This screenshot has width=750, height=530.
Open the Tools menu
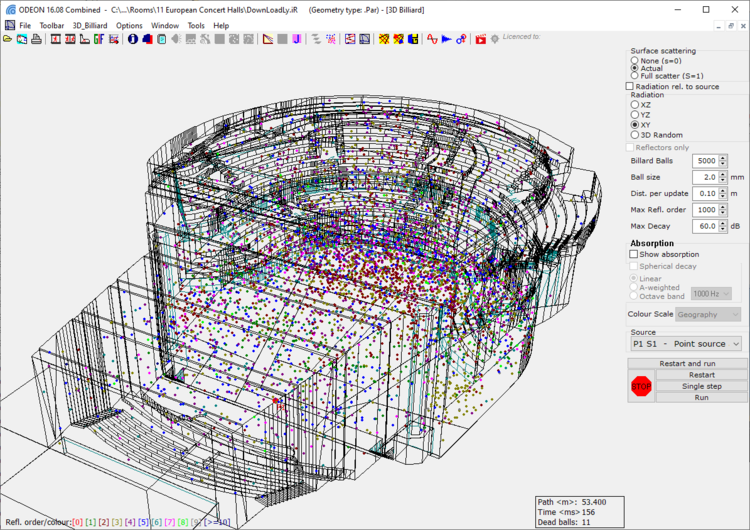(196, 25)
